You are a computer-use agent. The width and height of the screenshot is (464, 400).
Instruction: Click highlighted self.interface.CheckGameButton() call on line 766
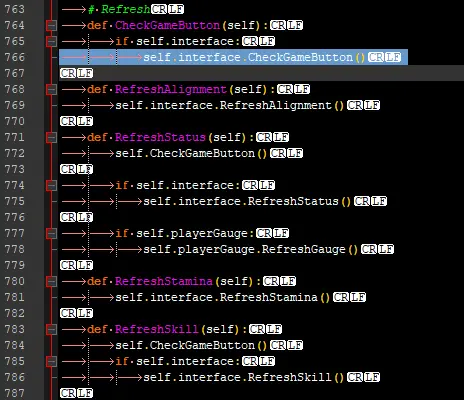pos(254,57)
